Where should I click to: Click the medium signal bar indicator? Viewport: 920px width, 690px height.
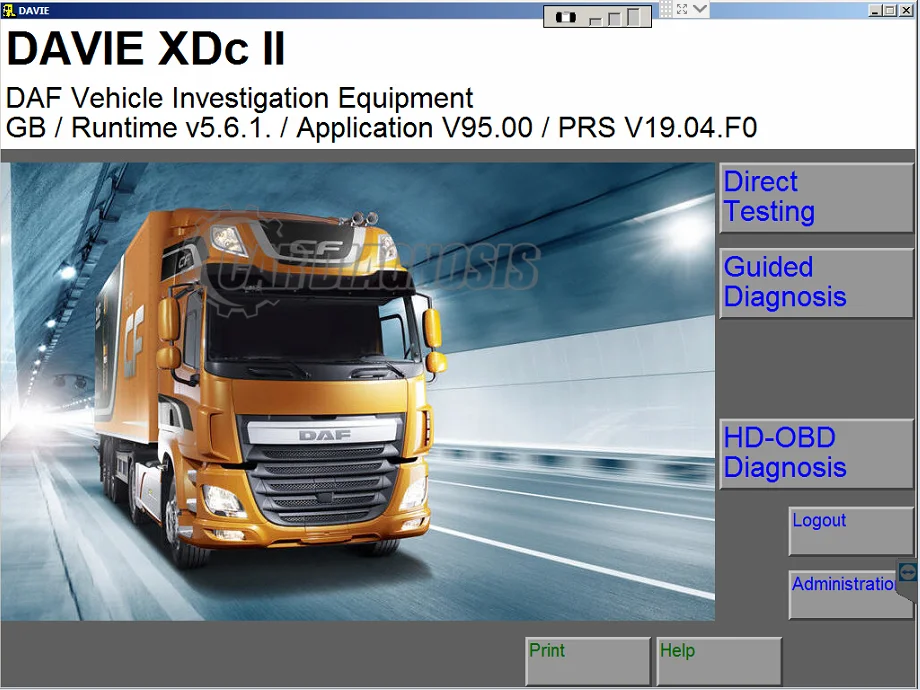[x=614, y=19]
